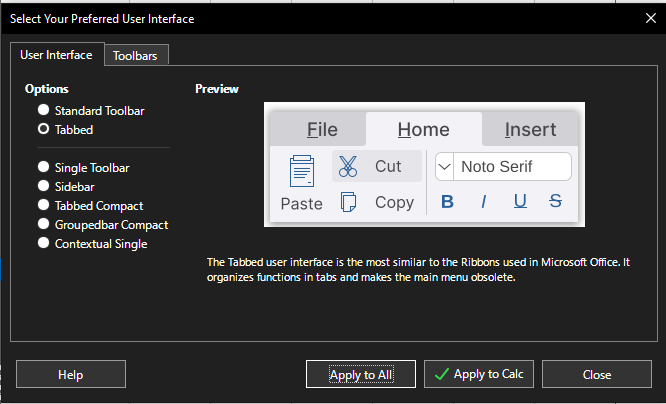The image size is (666, 404).
Task: Click the Italic icon in preview
Action: pyautogui.click(x=483, y=202)
